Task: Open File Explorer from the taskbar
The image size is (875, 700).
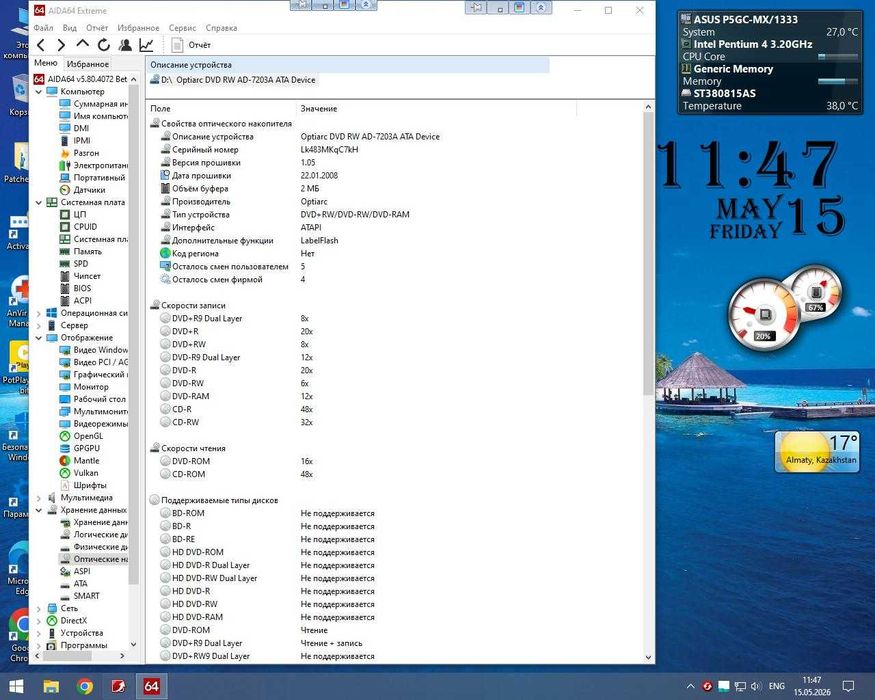Action: pos(51,686)
